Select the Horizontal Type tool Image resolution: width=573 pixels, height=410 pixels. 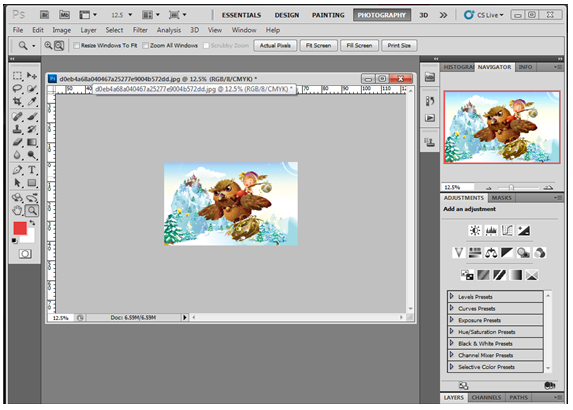(x=32, y=170)
